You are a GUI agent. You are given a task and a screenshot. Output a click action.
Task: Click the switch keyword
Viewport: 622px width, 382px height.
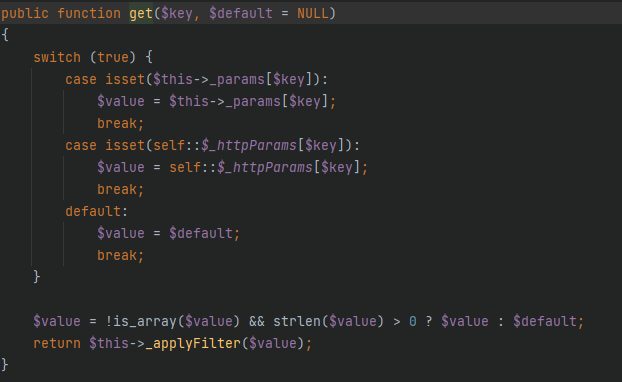coord(57,58)
